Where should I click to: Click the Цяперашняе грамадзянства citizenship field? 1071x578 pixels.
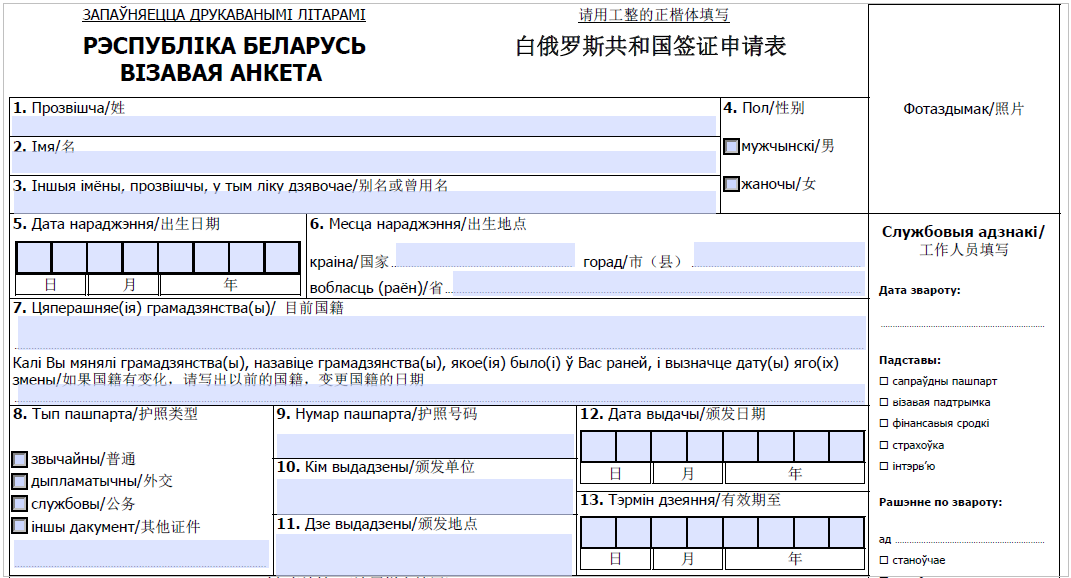pyautogui.click(x=441, y=333)
